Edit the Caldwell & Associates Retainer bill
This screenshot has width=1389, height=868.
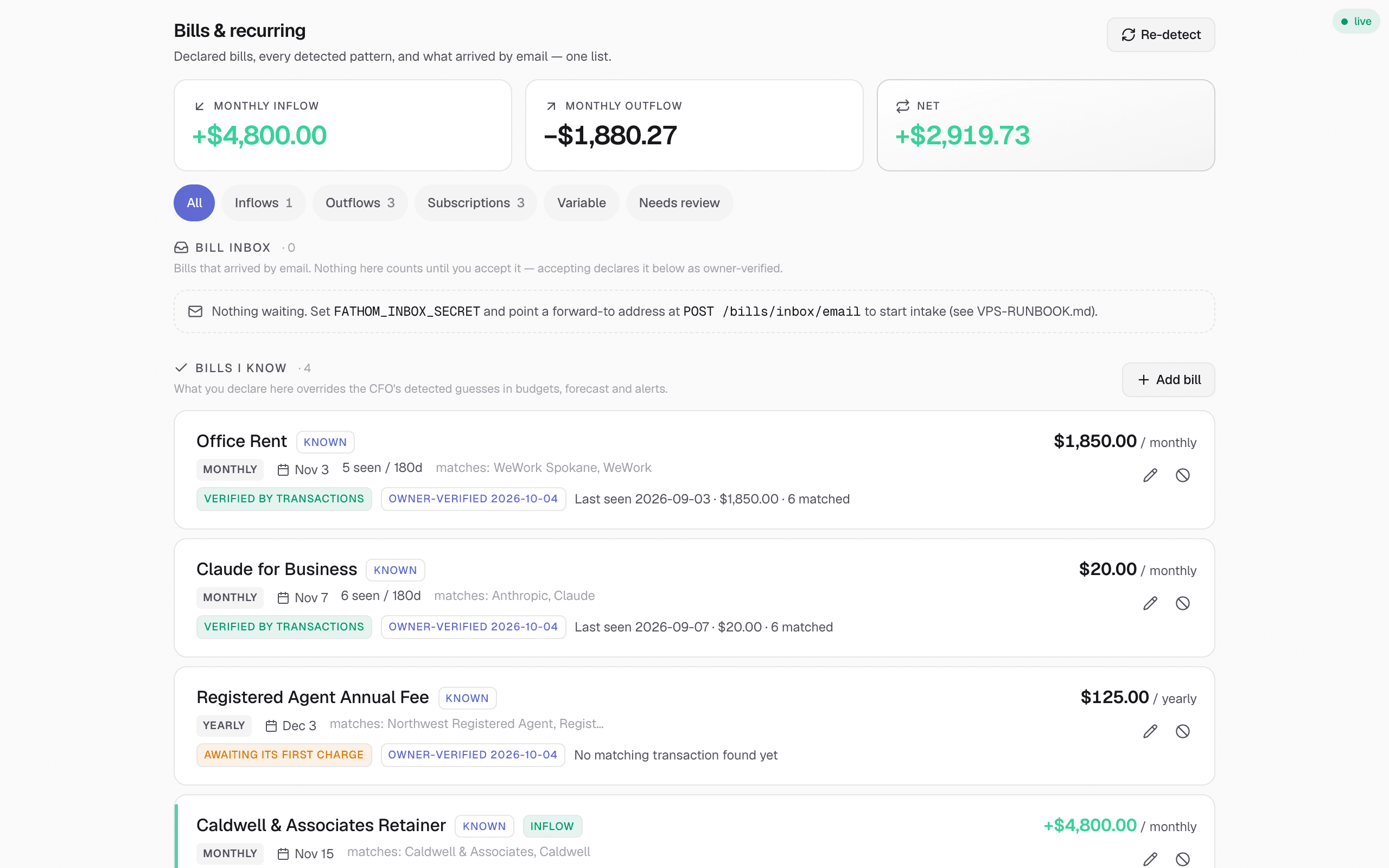[x=1150, y=859]
